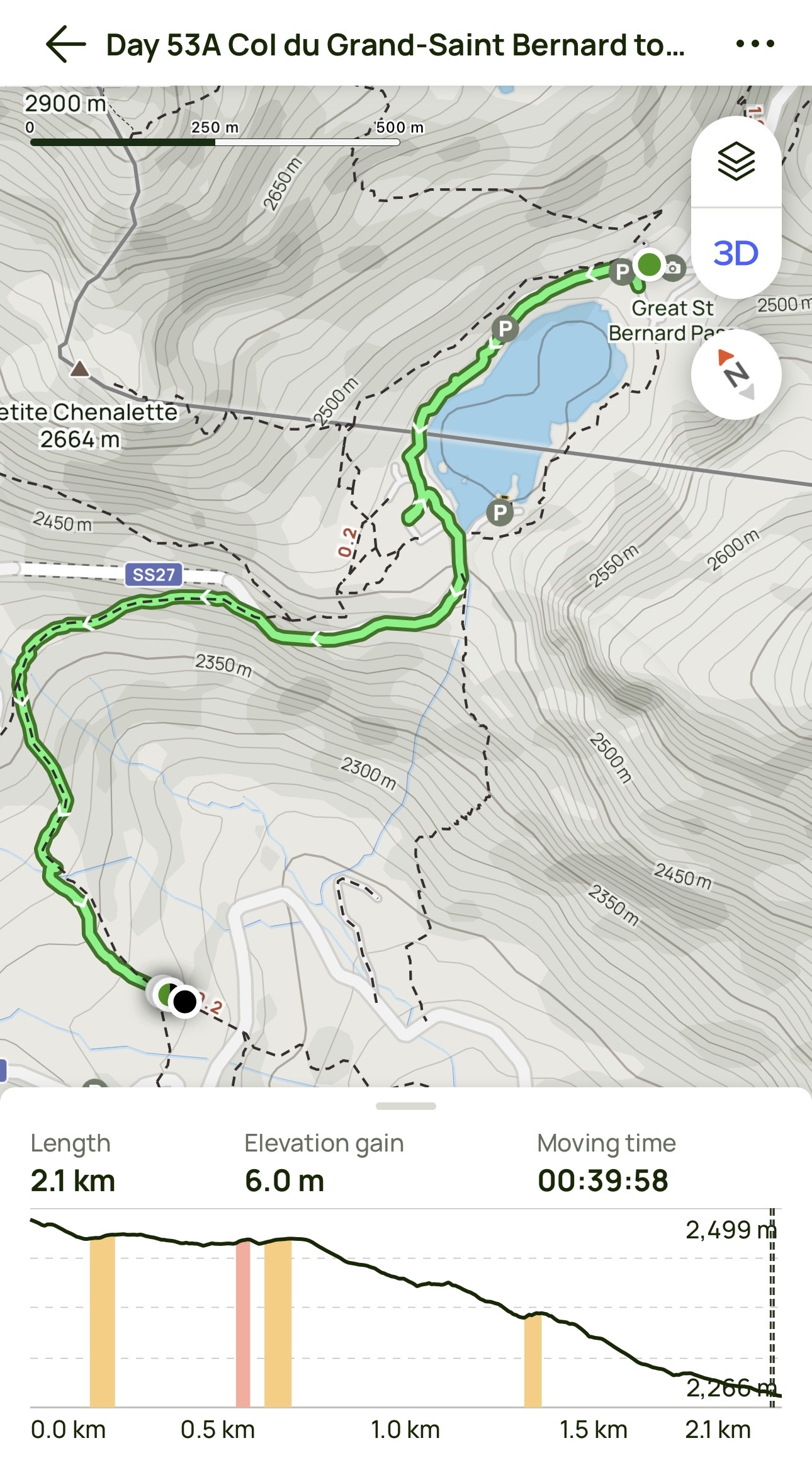Tap the compass to reset north
Image resolution: width=812 pixels, height=1460 pixels.
pos(736,375)
